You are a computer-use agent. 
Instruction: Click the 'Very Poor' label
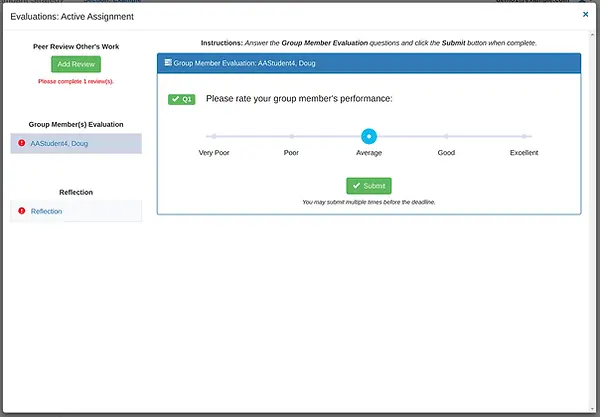click(214, 153)
